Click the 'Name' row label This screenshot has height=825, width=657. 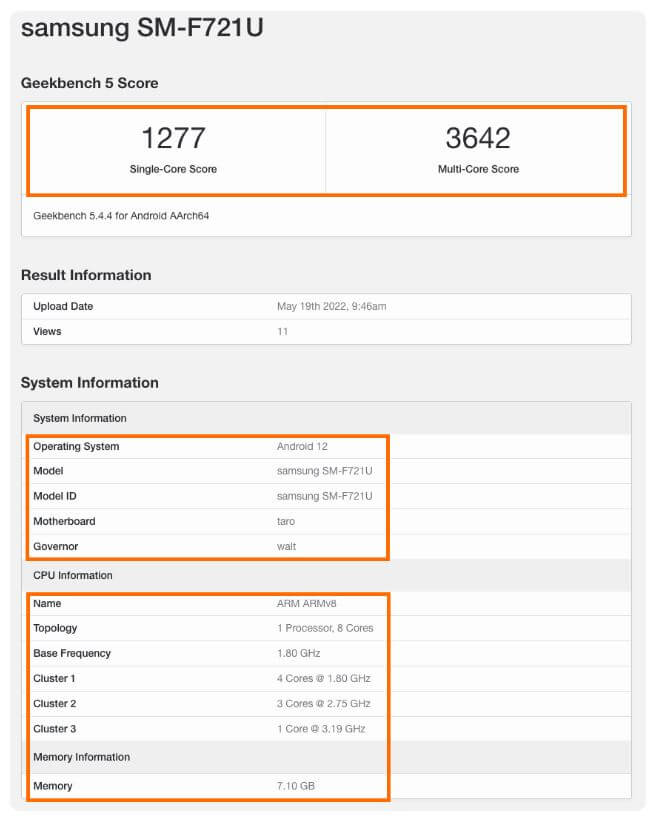[47, 603]
